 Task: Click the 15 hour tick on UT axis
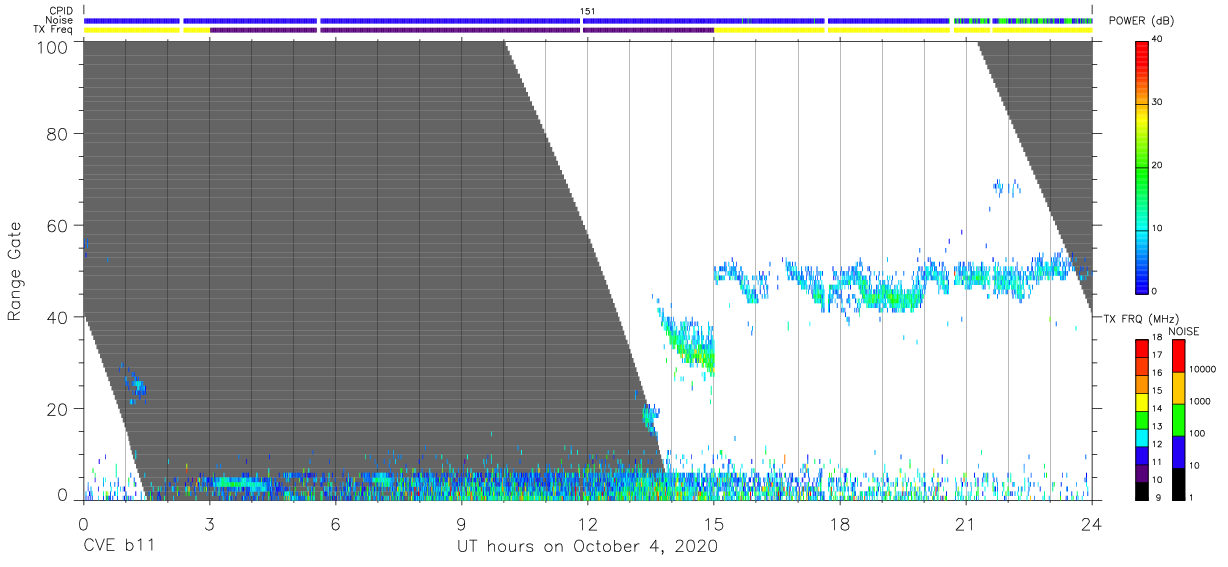tap(714, 523)
